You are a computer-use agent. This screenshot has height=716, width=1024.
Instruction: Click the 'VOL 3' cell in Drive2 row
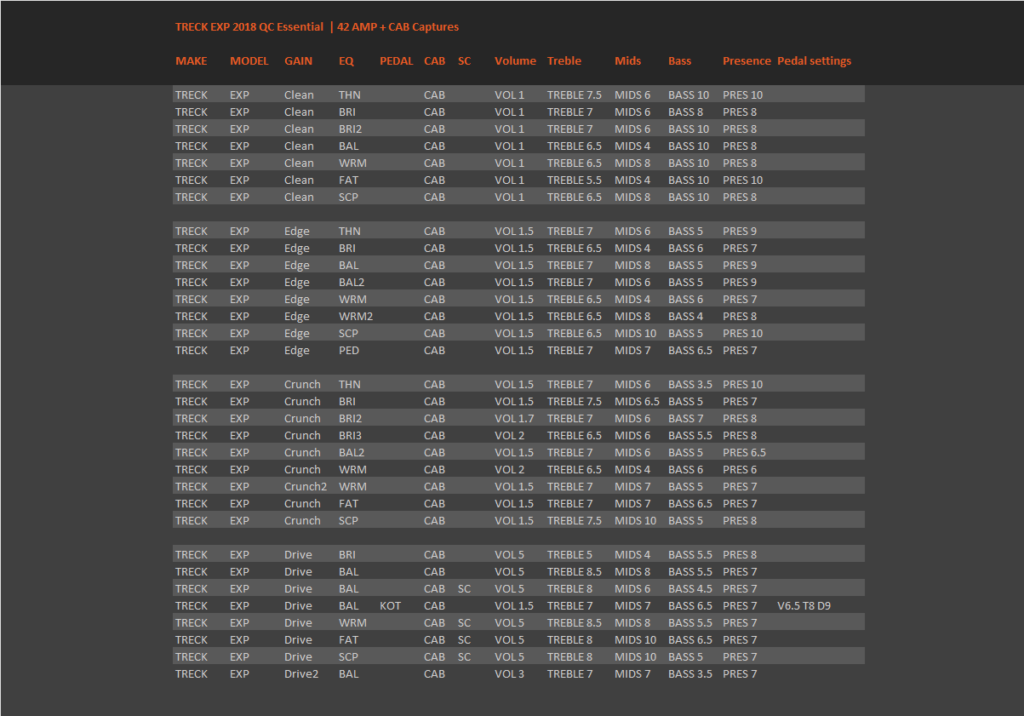[x=509, y=674]
